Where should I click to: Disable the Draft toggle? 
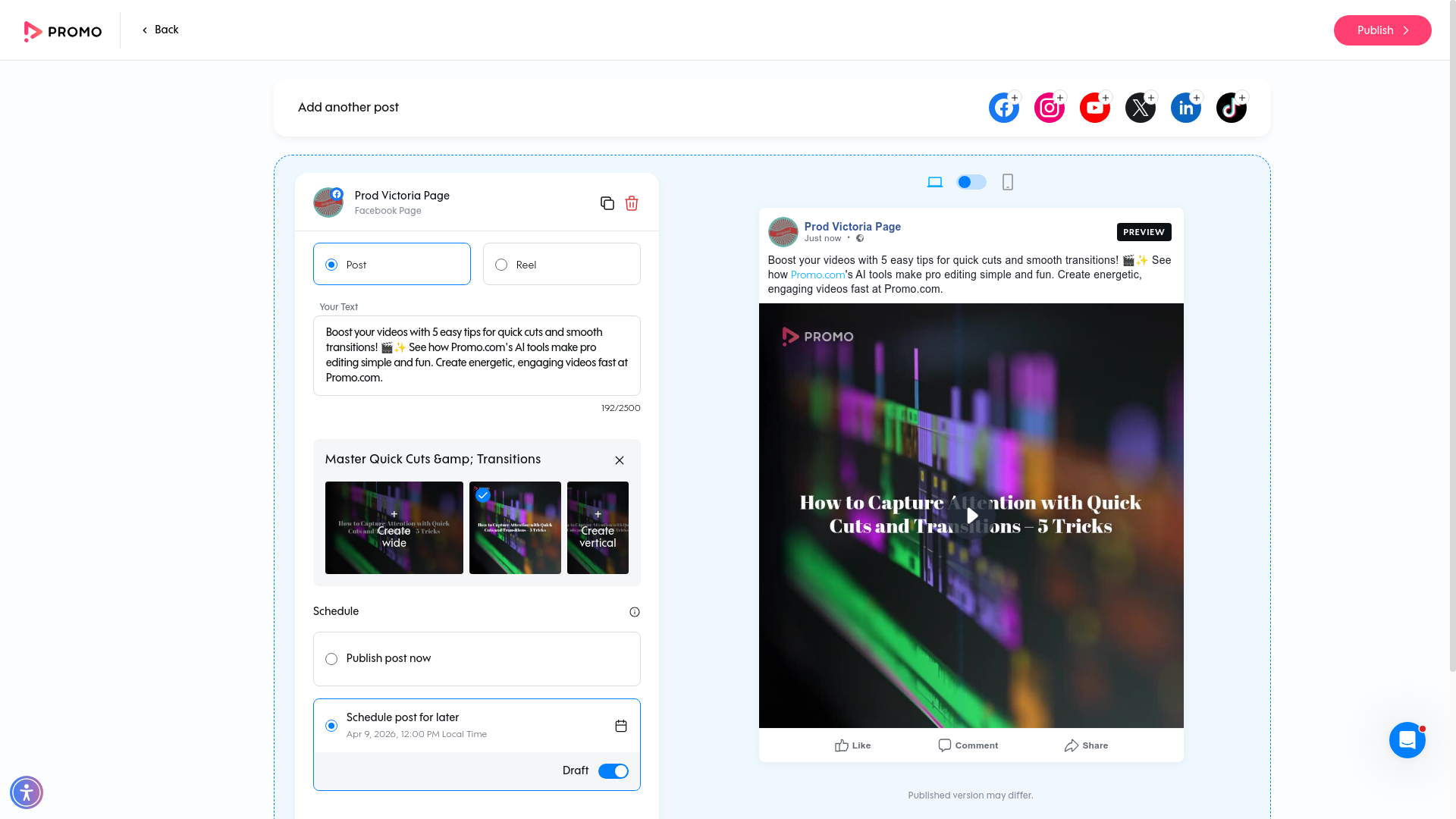613,770
